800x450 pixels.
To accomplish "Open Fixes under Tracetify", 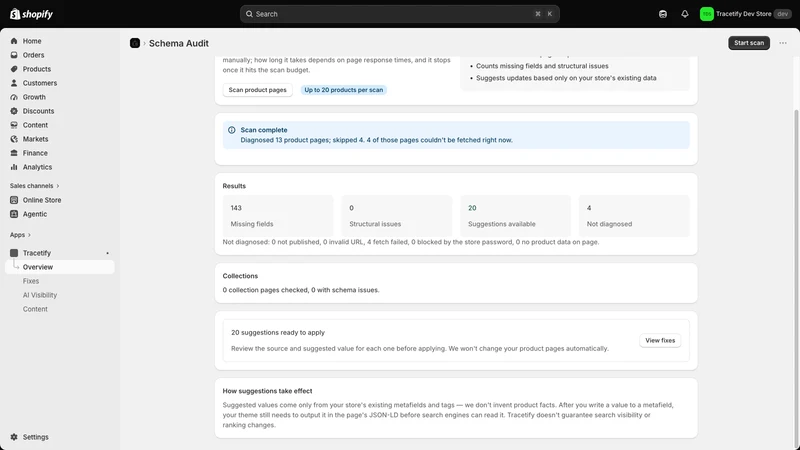I will 31,281.
